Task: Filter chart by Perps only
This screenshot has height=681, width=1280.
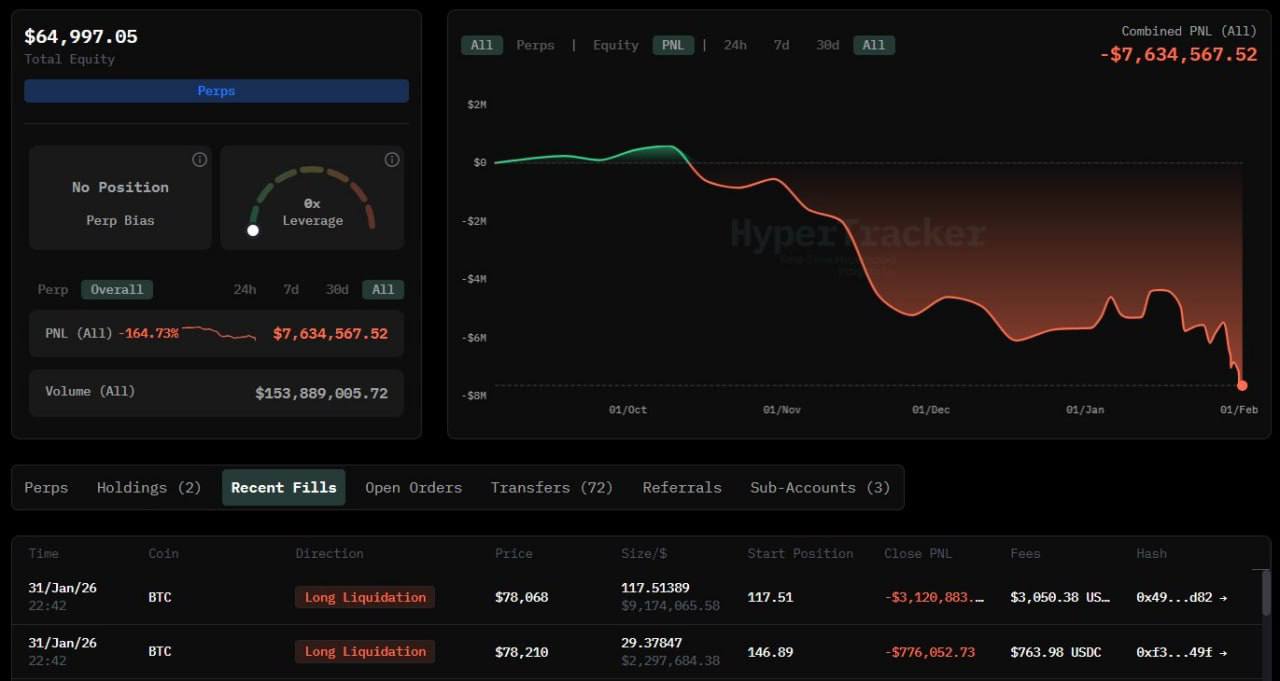Action: (535, 45)
